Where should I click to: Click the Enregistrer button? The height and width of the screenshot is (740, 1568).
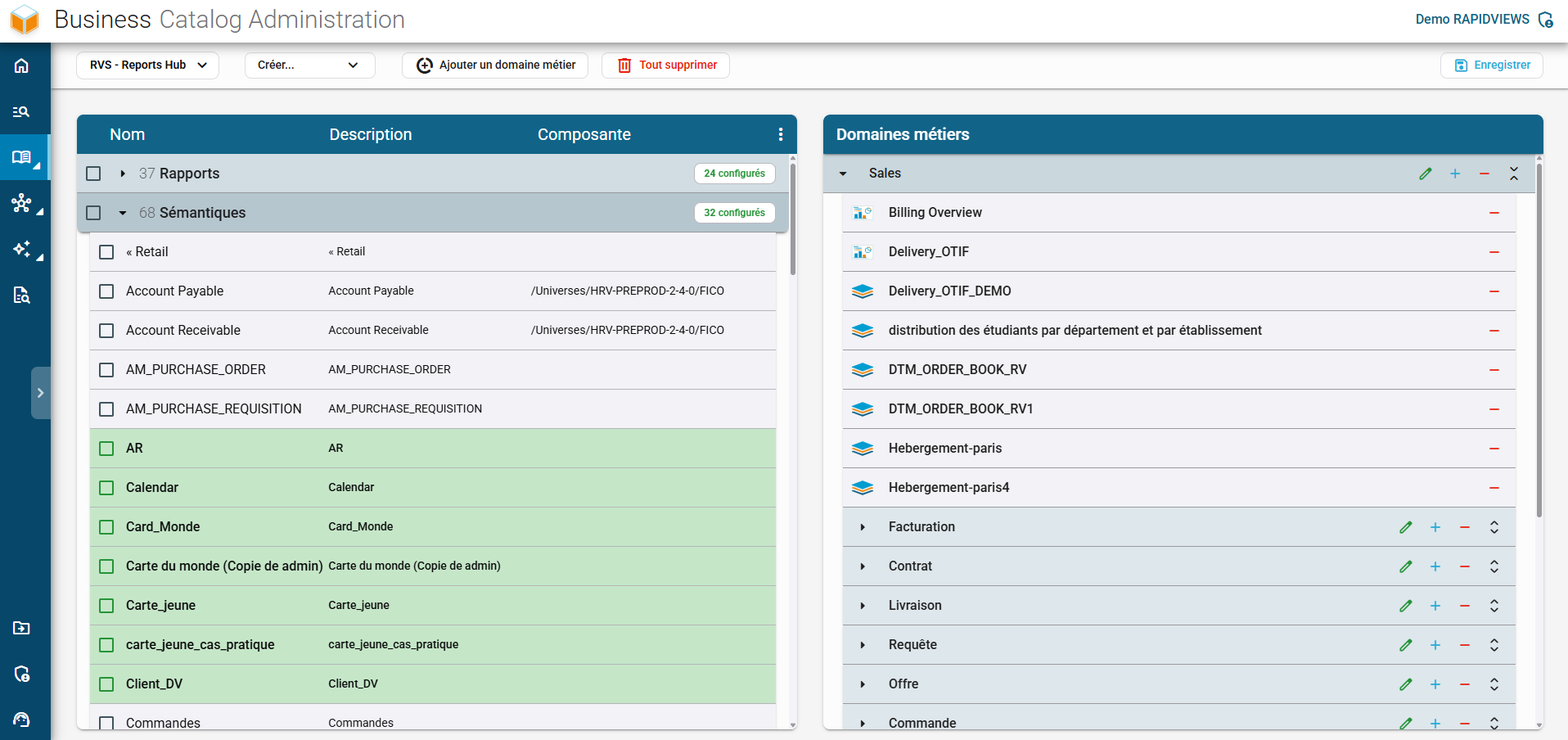pyautogui.click(x=1492, y=65)
